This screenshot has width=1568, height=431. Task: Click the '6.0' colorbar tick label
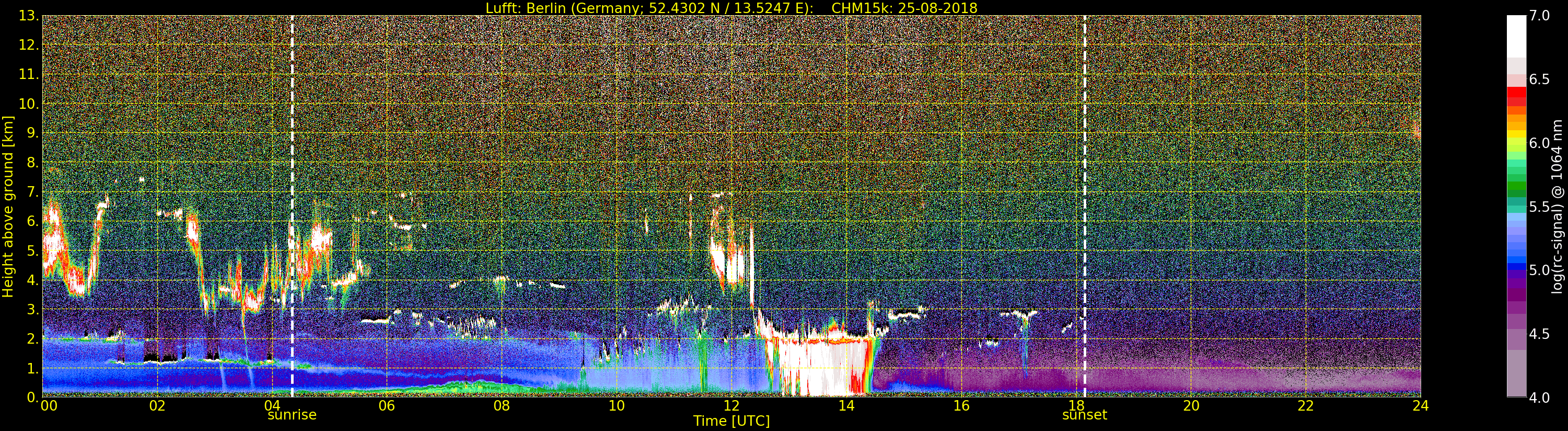pyautogui.click(x=1539, y=143)
